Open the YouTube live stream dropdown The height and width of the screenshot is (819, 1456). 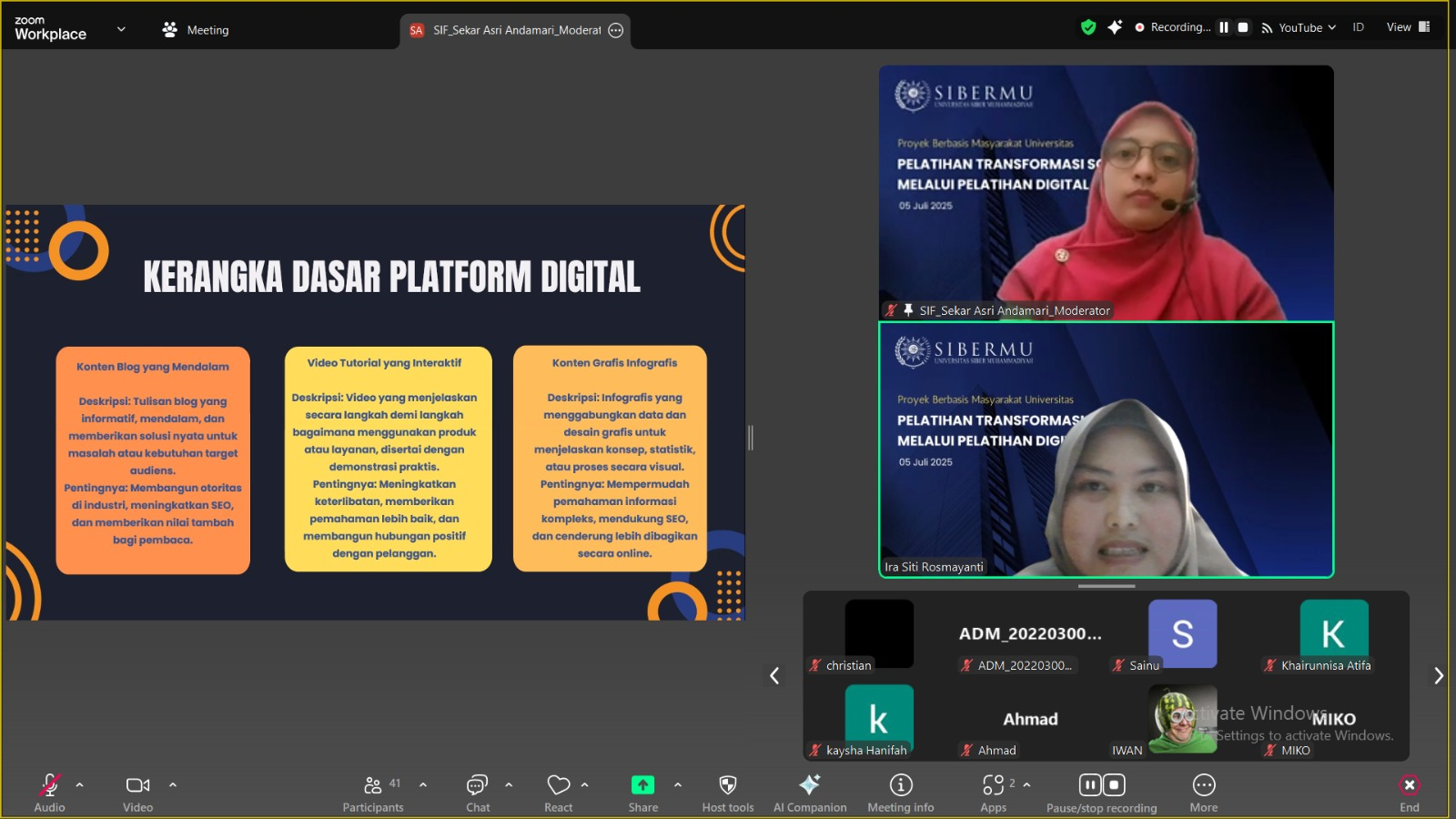click(x=1299, y=27)
